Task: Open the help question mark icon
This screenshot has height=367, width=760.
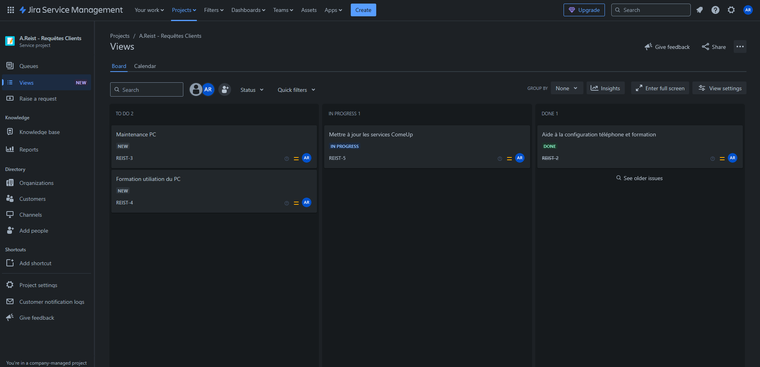Action: coord(715,10)
